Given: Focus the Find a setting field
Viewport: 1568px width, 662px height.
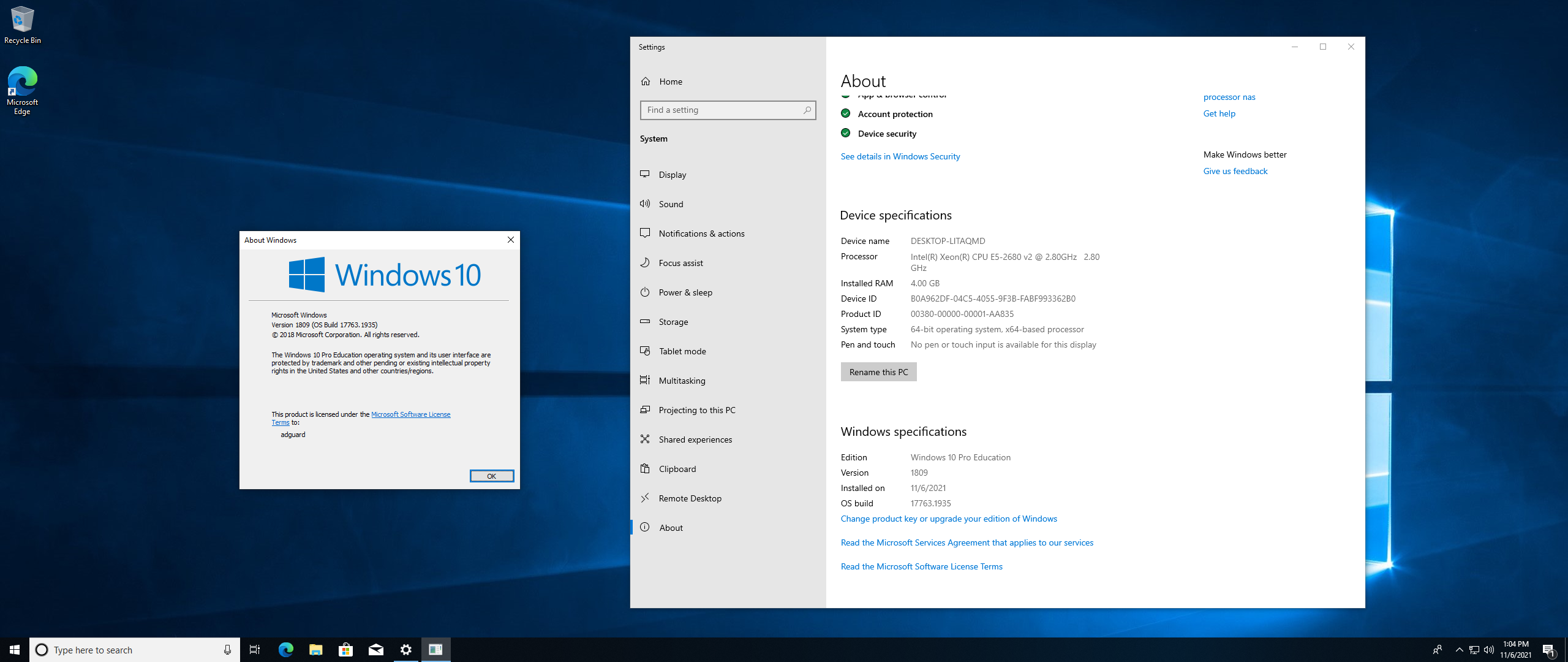Looking at the screenshot, I should pos(728,110).
